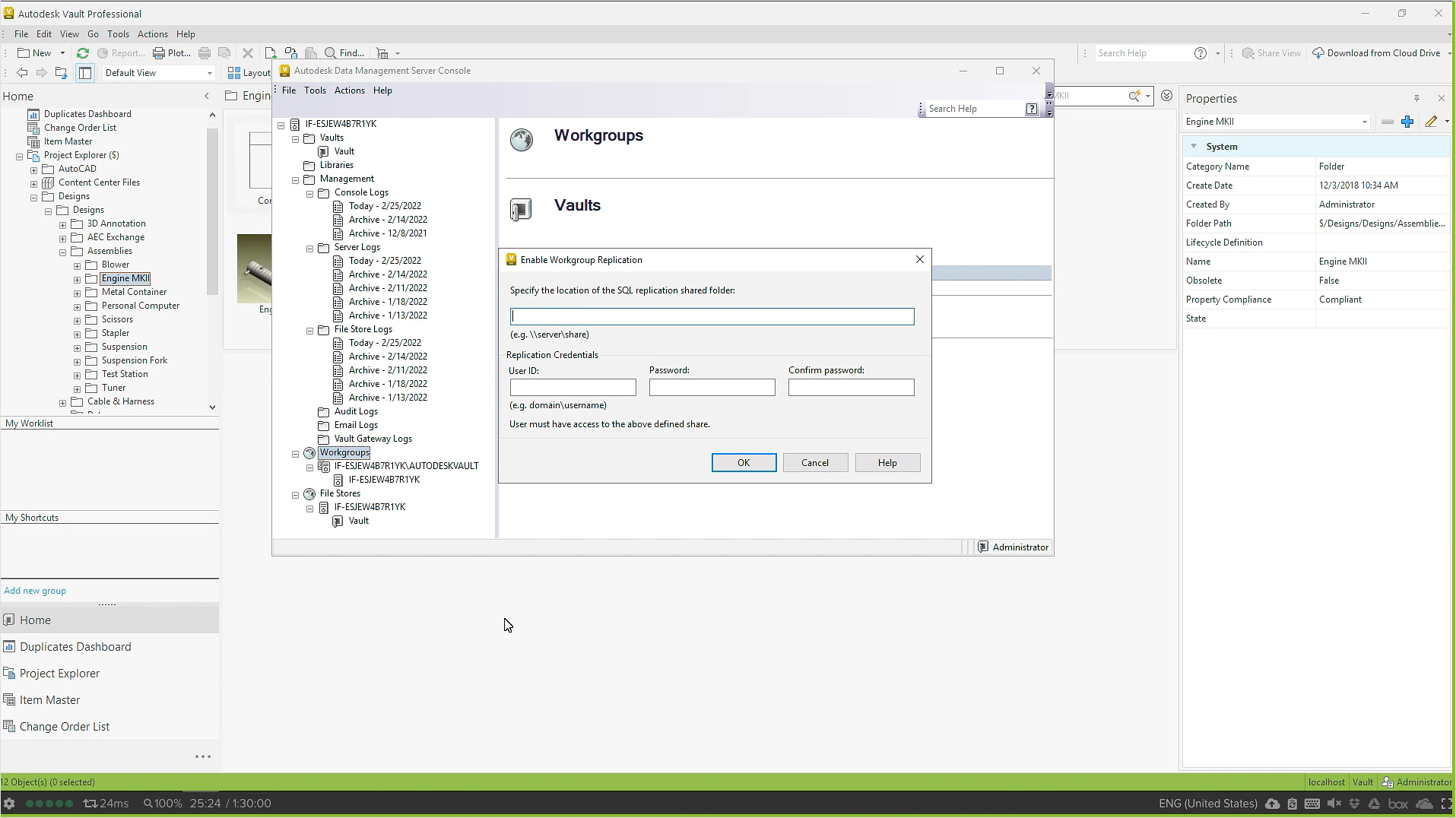Click the Download from Cloud Drive icon

coord(1318,53)
